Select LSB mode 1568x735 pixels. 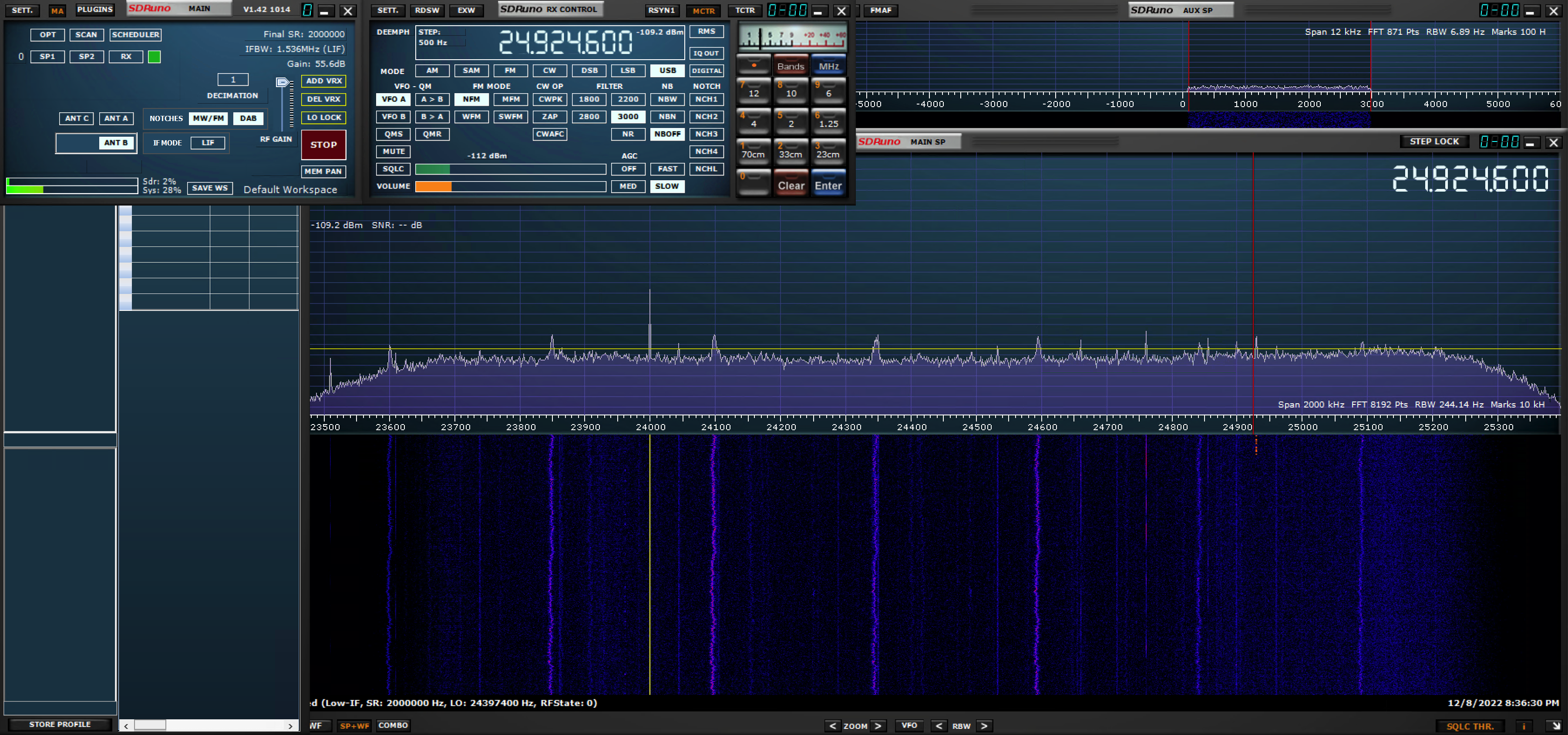click(628, 71)
